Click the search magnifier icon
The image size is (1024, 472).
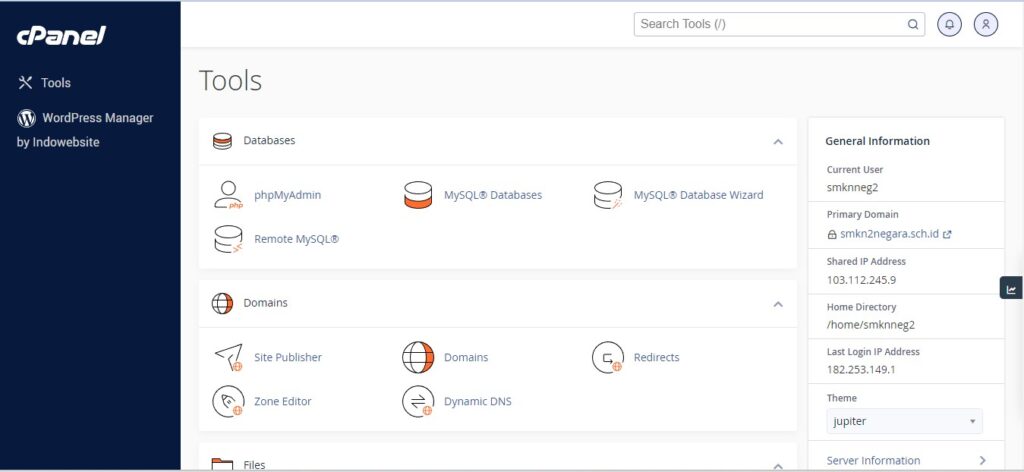912,25
